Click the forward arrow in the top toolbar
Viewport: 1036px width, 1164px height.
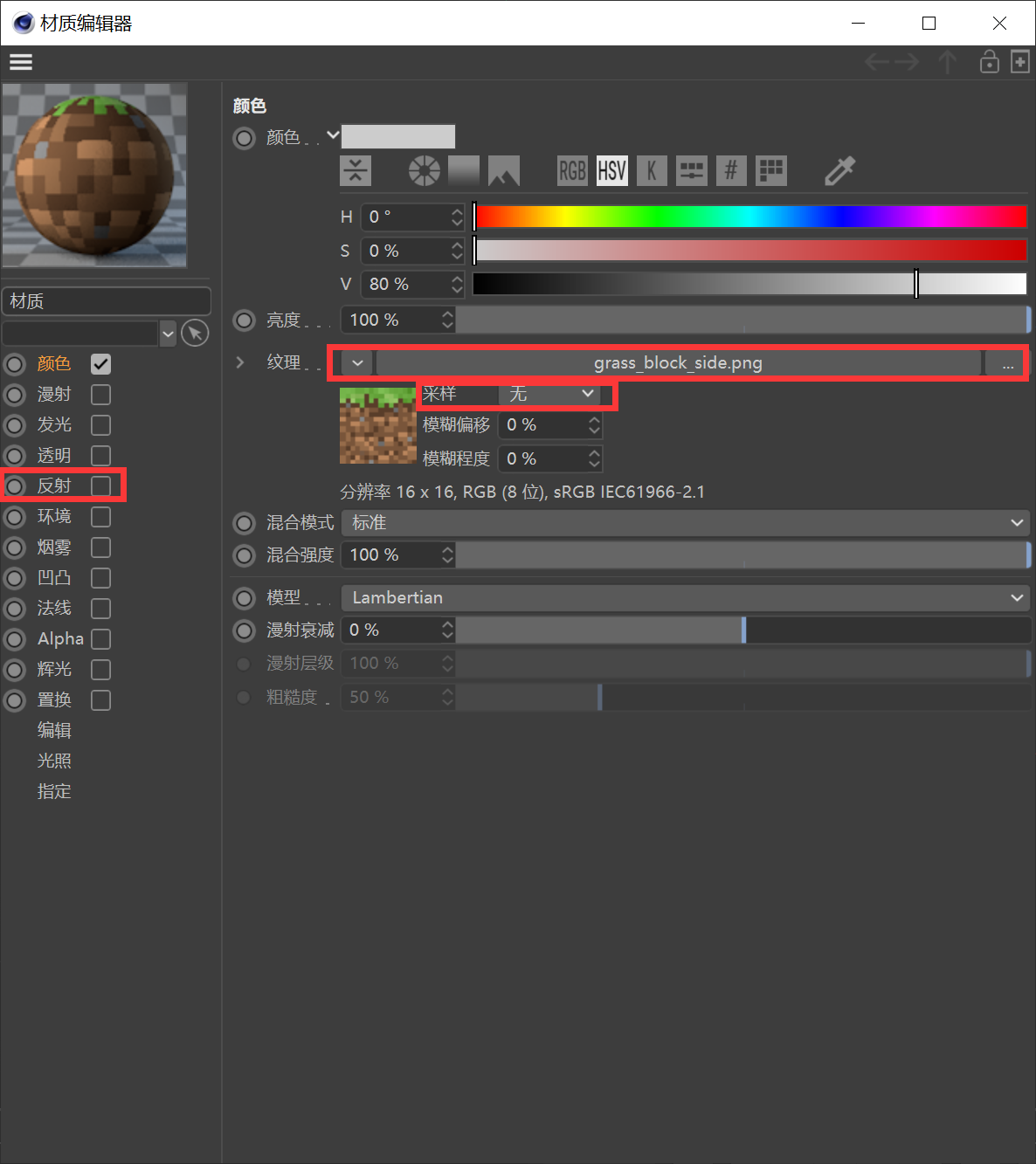pos(907,62)
